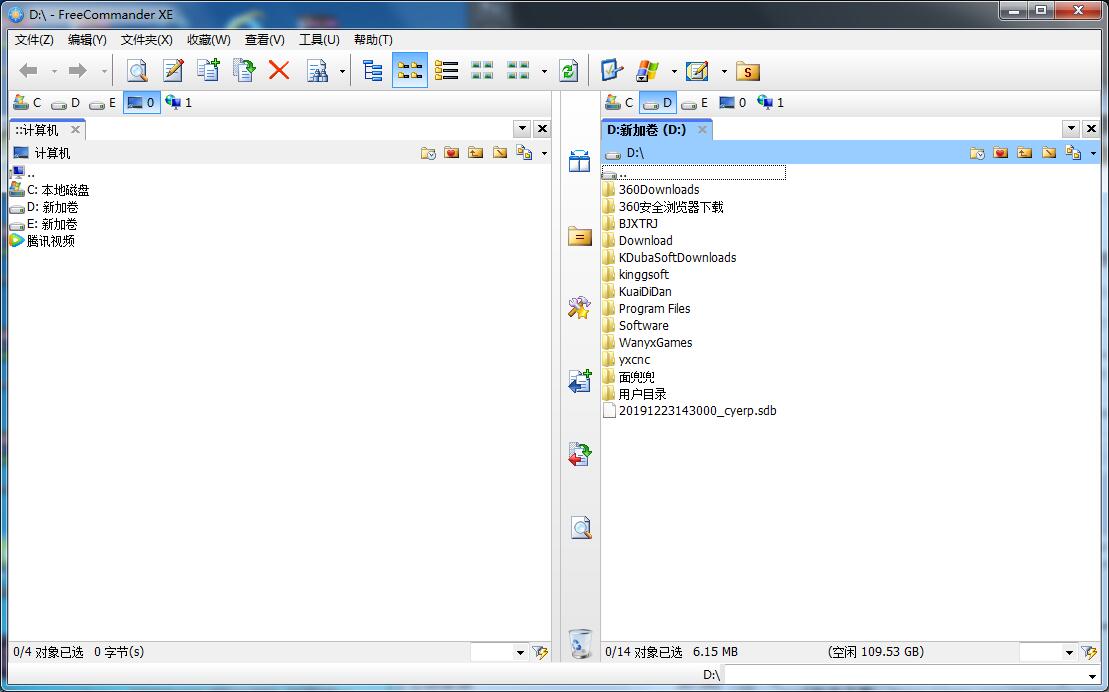Open right panel tab list dropdown

point(1071,129)
